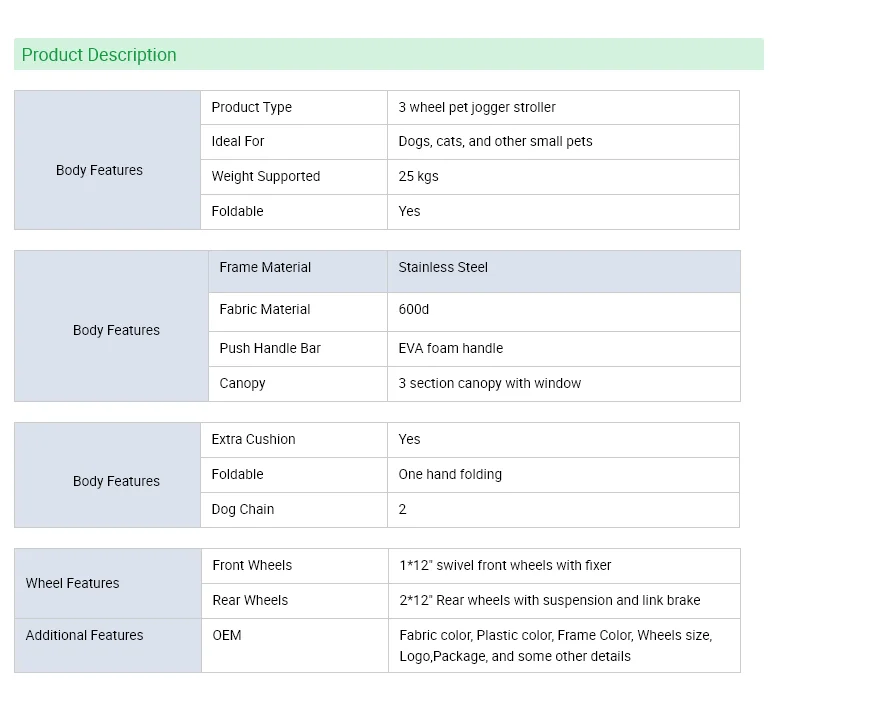Select the Push Handle Bar label
The image size is (877, 701).
[270, 348]
